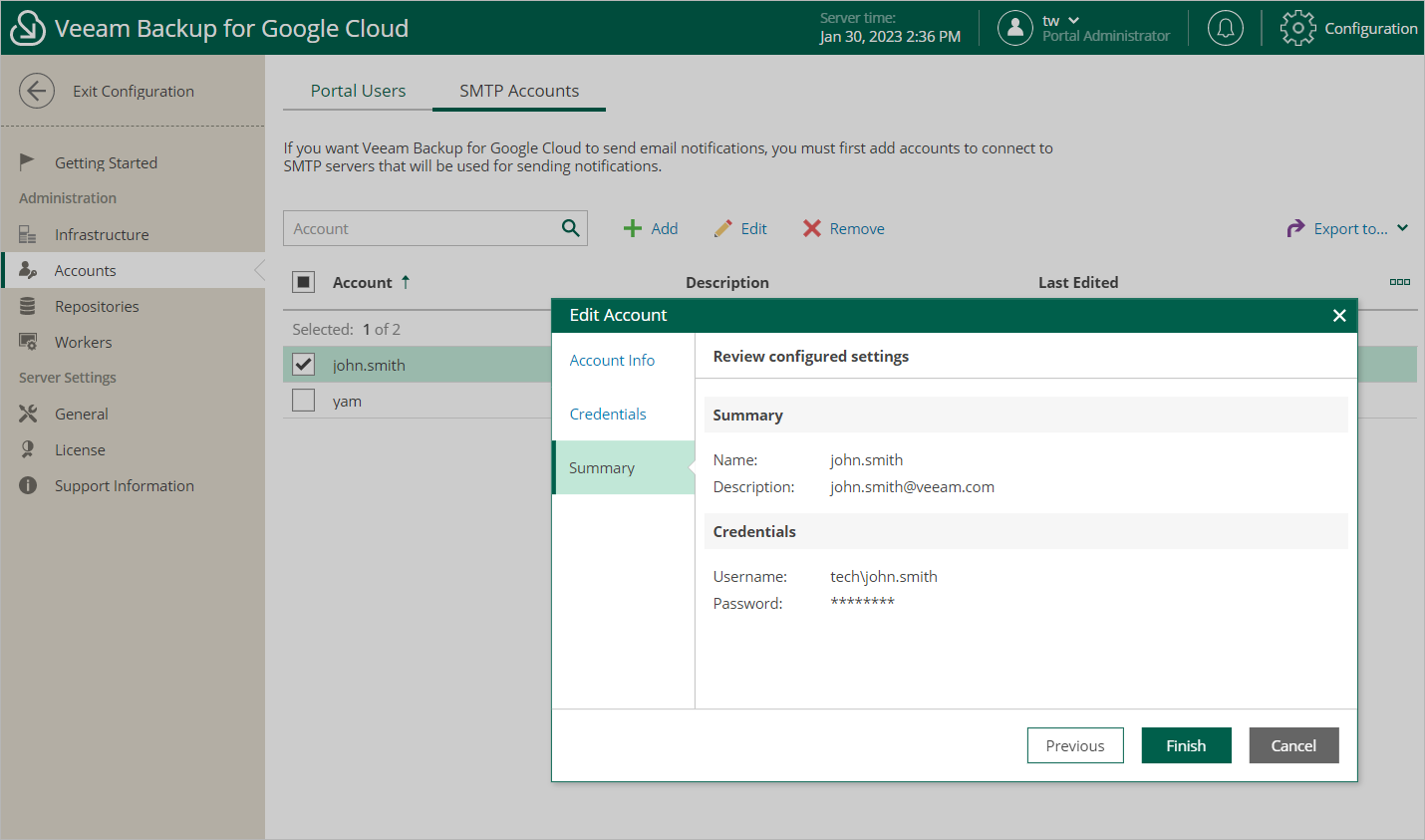Click the Exit Configuration back arrow
The height and width of the screenshot is (840, 1425).
(x=37, y=91)
